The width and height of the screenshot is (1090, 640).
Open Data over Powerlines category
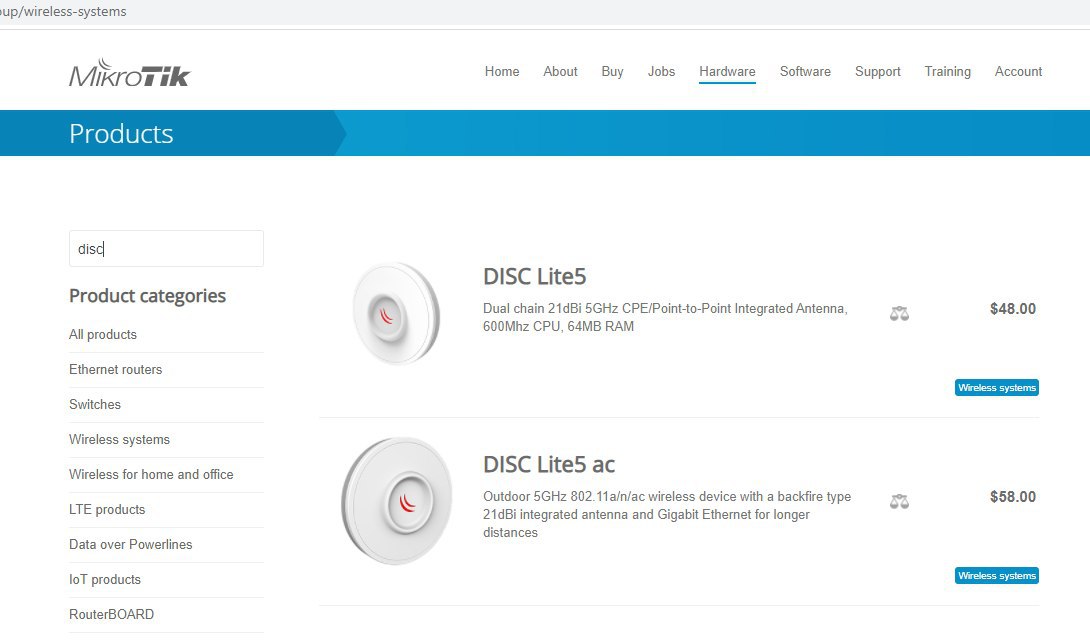pos(131,544)
